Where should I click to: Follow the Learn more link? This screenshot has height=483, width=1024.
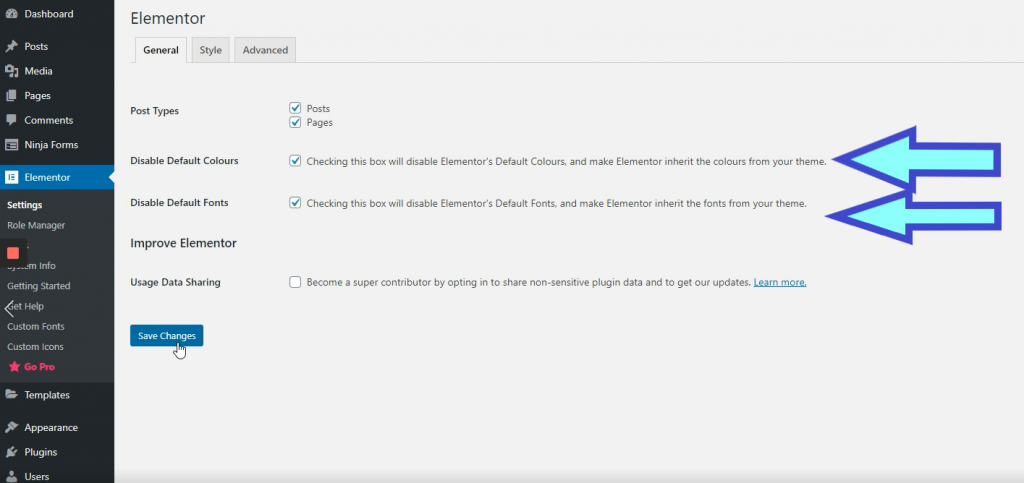[x=780, y=283]
